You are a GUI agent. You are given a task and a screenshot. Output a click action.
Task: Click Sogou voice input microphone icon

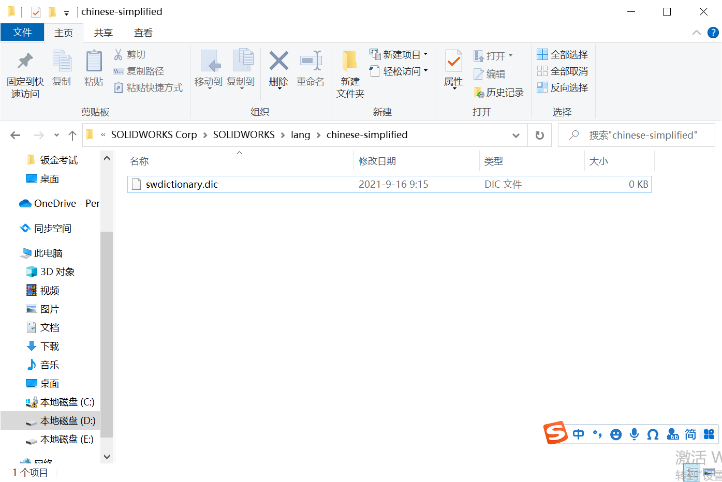pos(635,434)
